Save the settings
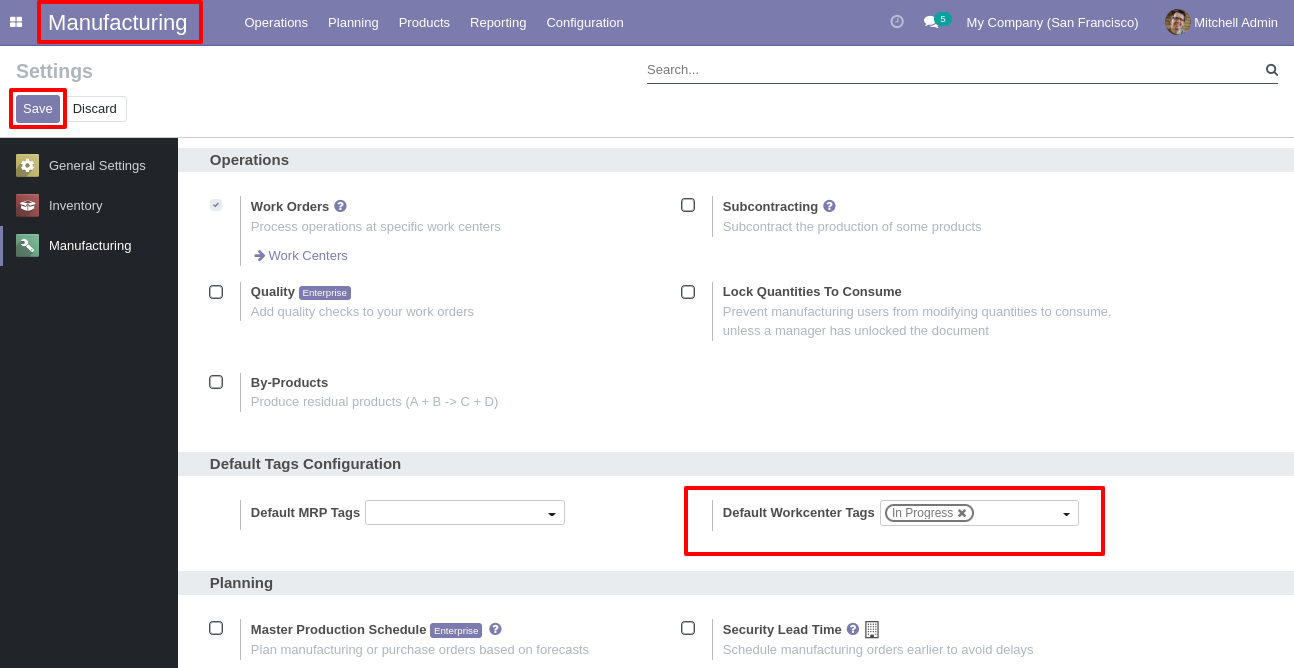Screen dimensions: 1294x668 tap(38, 109)
